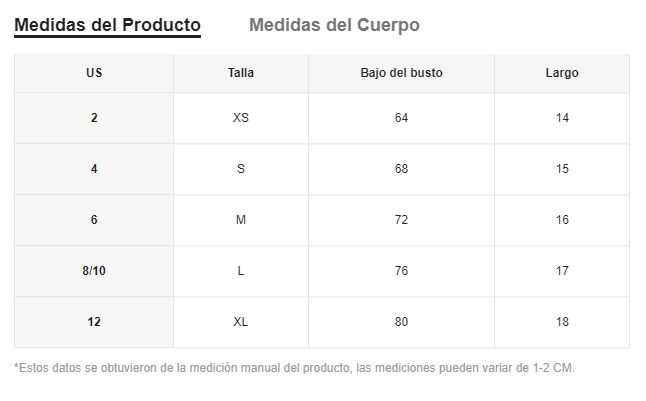646x401 pixels.
Task: Select the M size cell
Action: point(241,220)
